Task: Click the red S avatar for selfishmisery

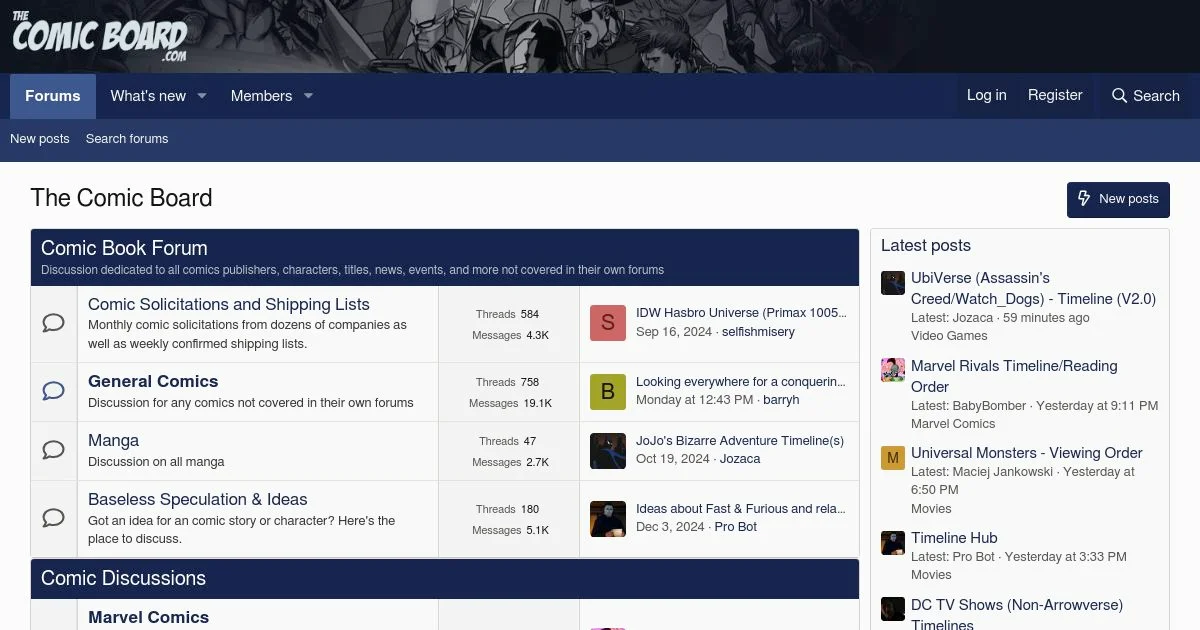Action: coord(608,323)
